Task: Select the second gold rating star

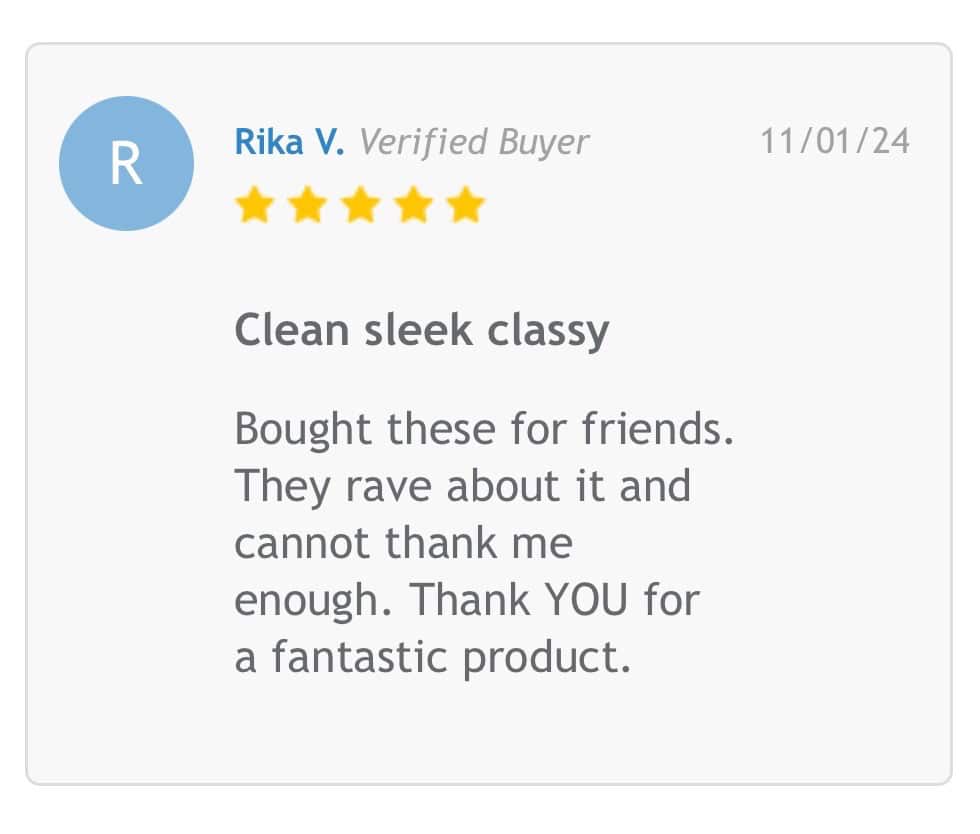Action: click(x=308, y=204)
